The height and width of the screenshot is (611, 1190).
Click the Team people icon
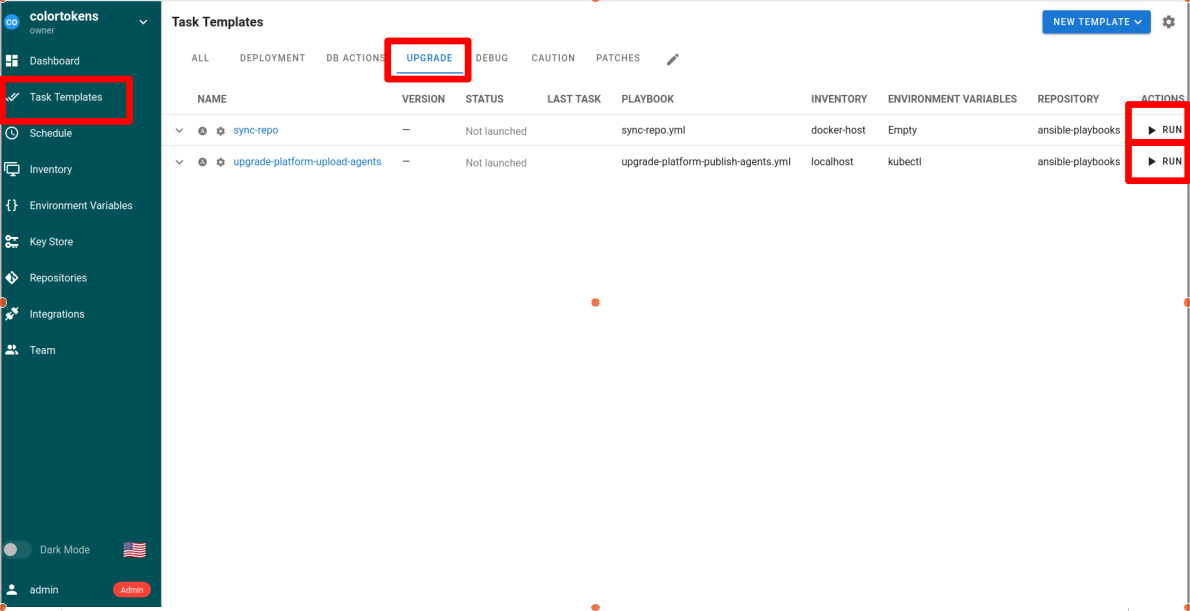coord(12,350)
